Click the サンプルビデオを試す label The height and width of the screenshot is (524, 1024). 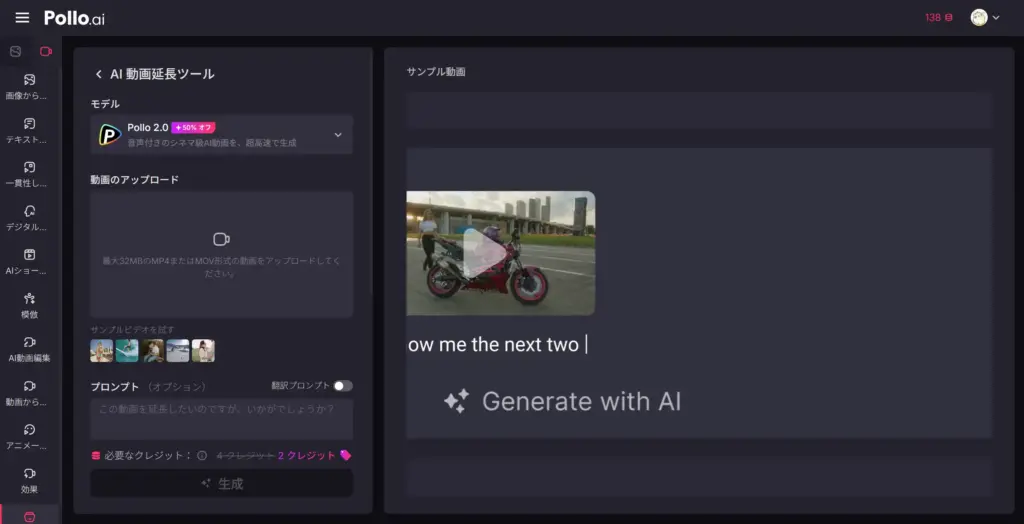click(133, 329)
